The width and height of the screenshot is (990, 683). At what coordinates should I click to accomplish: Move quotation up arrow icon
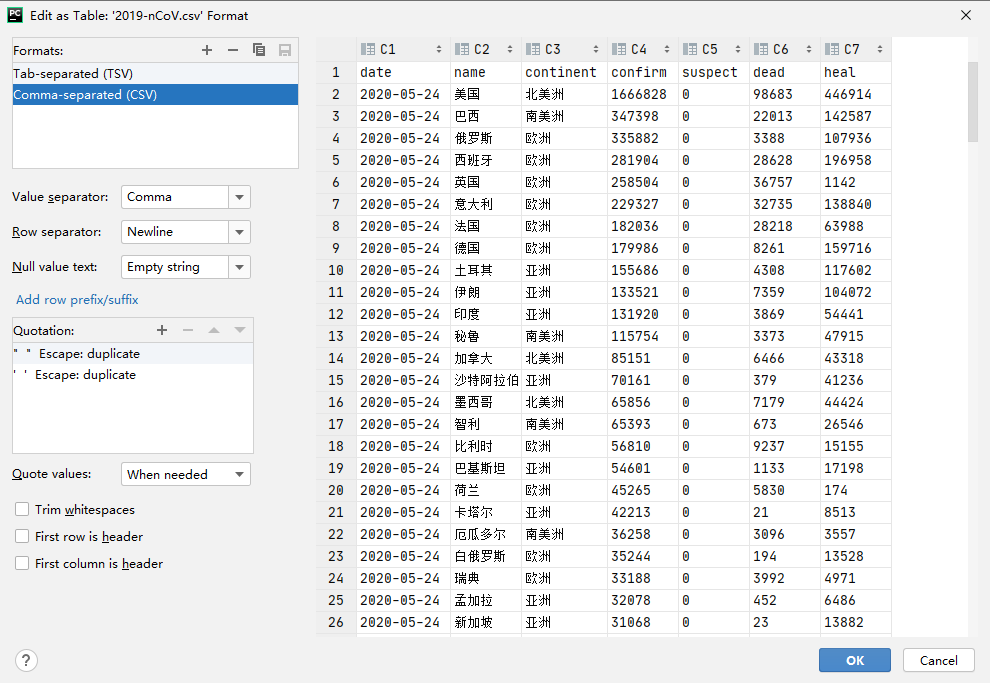(214, 330)
